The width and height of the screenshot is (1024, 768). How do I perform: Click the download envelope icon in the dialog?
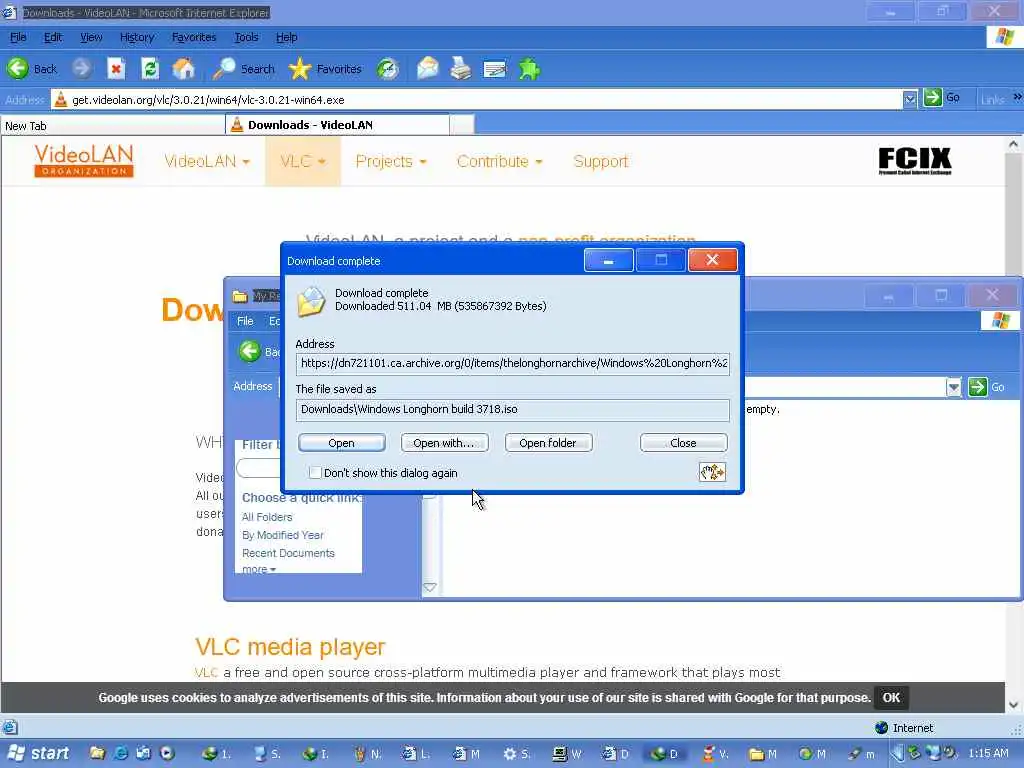(311, 301)
